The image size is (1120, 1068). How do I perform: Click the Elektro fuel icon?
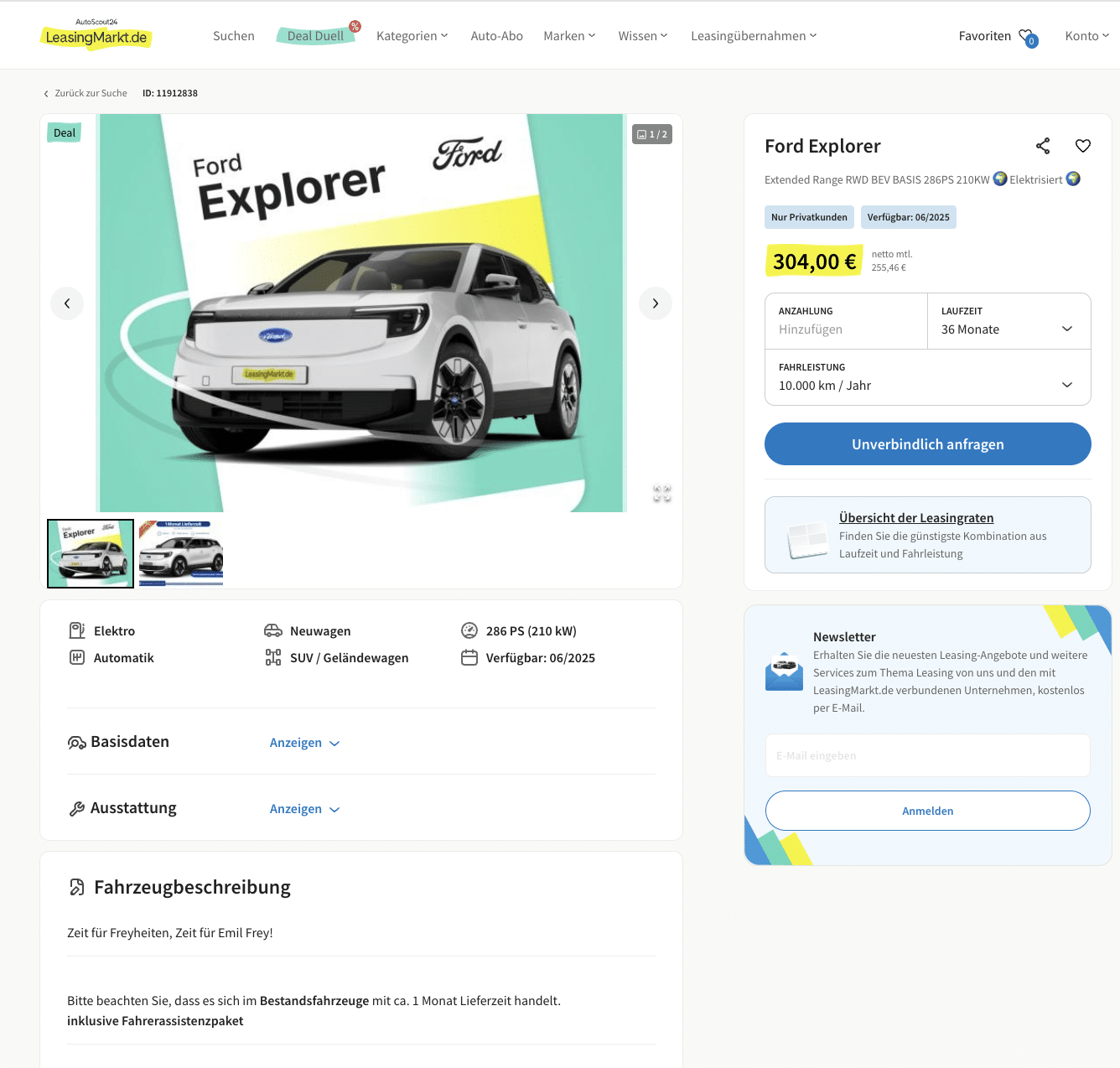(77, 630)
